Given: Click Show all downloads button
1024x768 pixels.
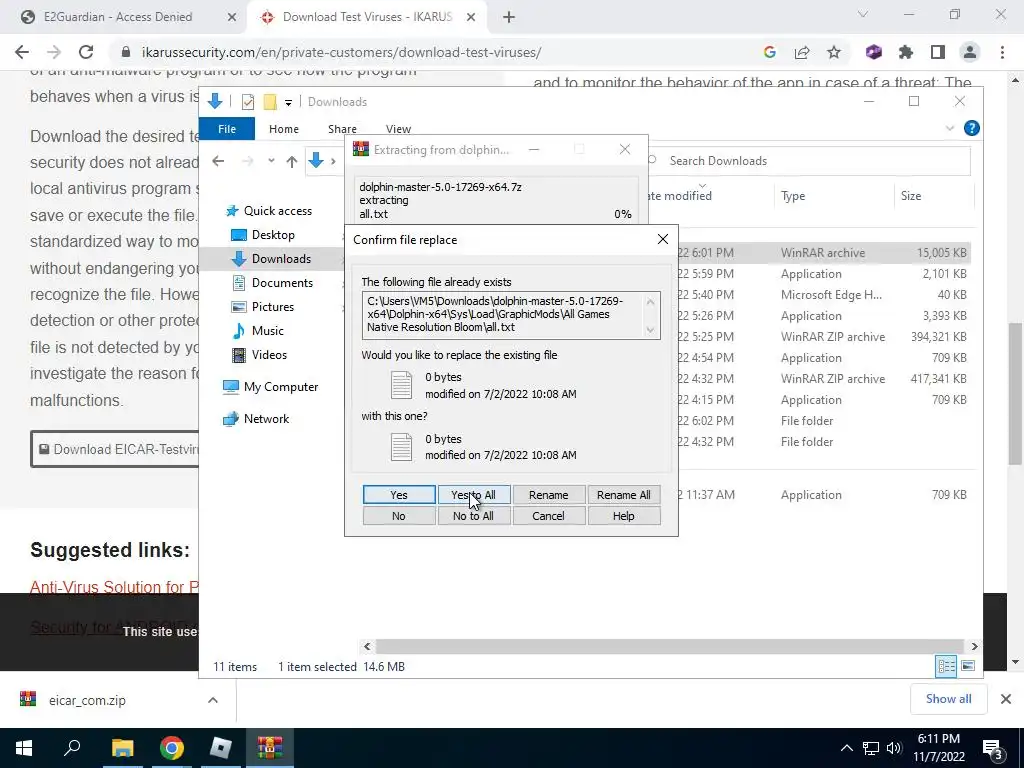Looking at the screenshot, I should pyautogui.click(x=948, y=699).
